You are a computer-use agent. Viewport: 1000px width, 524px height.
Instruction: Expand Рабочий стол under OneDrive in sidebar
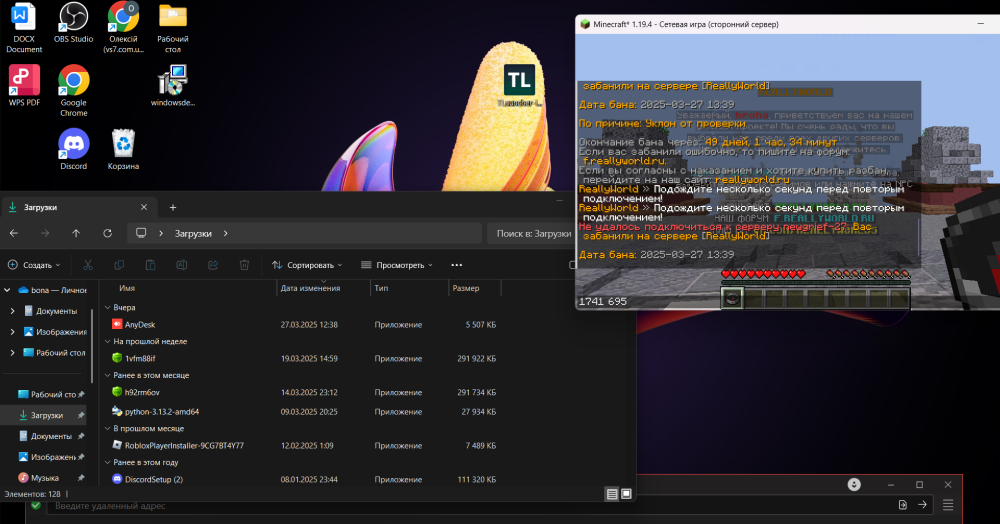coord(12,353)
